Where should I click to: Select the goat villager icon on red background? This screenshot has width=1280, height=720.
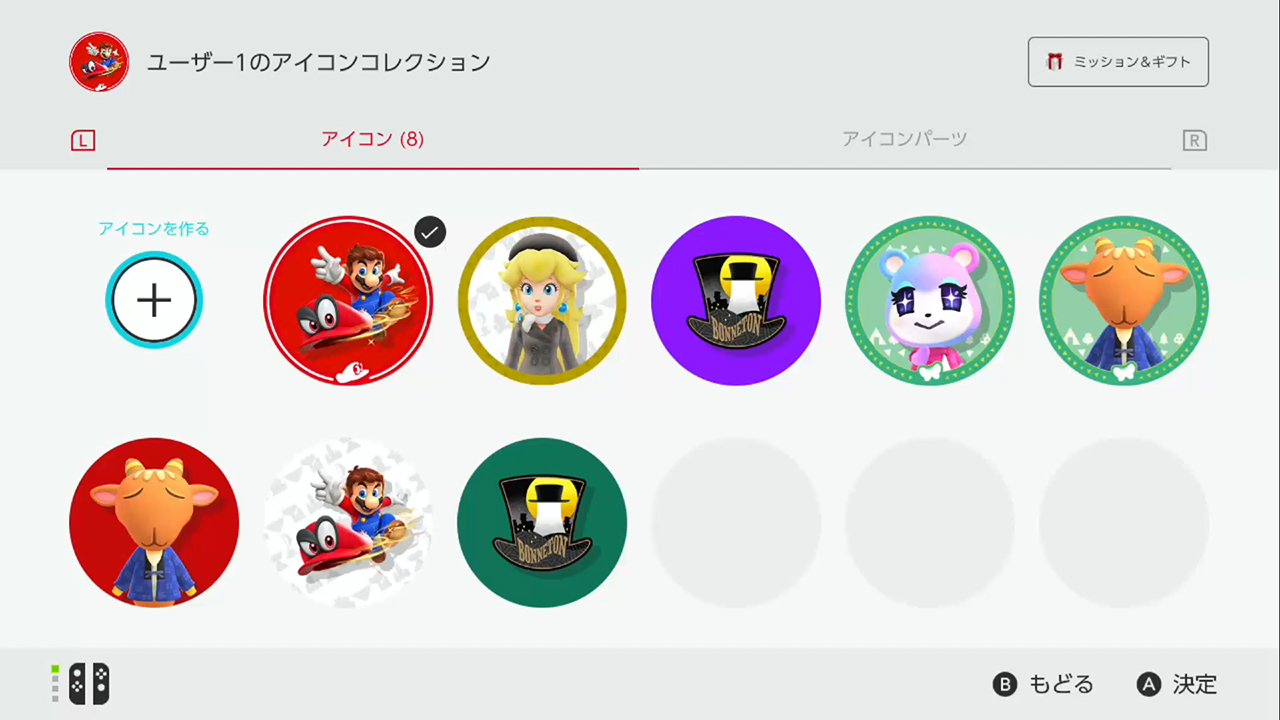[x=154, y=523]
